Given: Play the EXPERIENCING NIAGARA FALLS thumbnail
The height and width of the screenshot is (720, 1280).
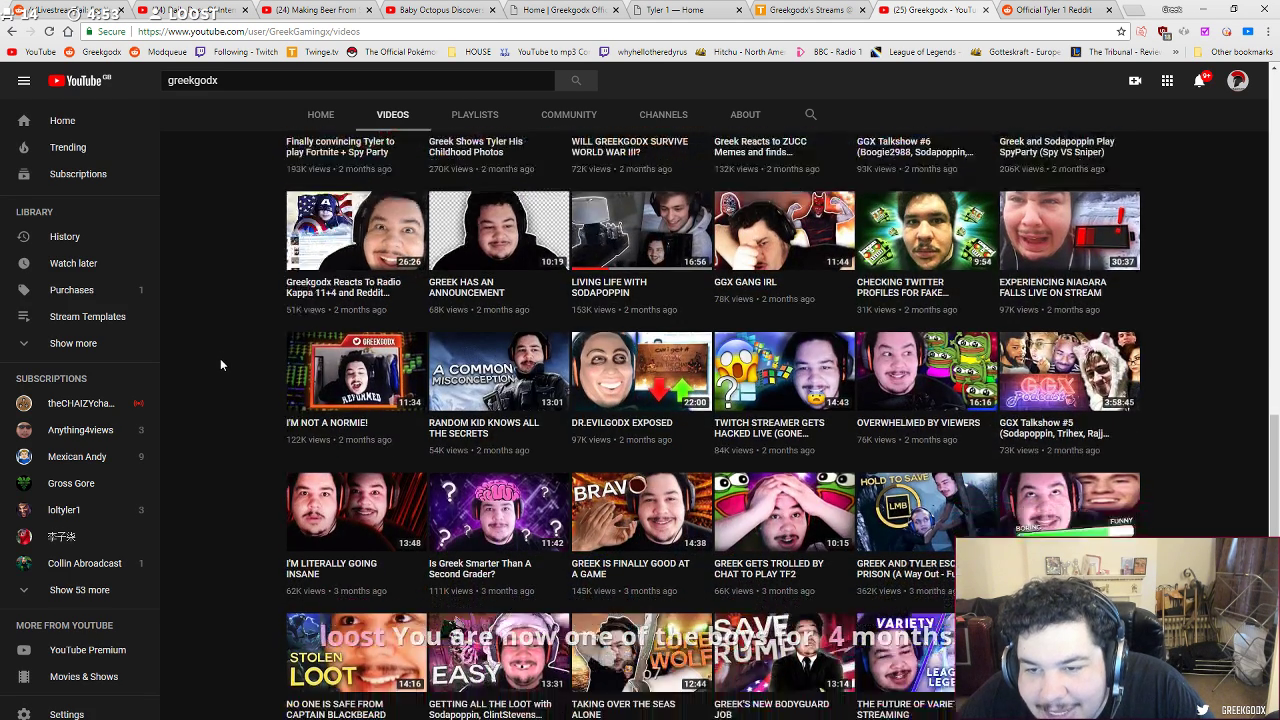Looking at the screenshot, I should 1069,231.
